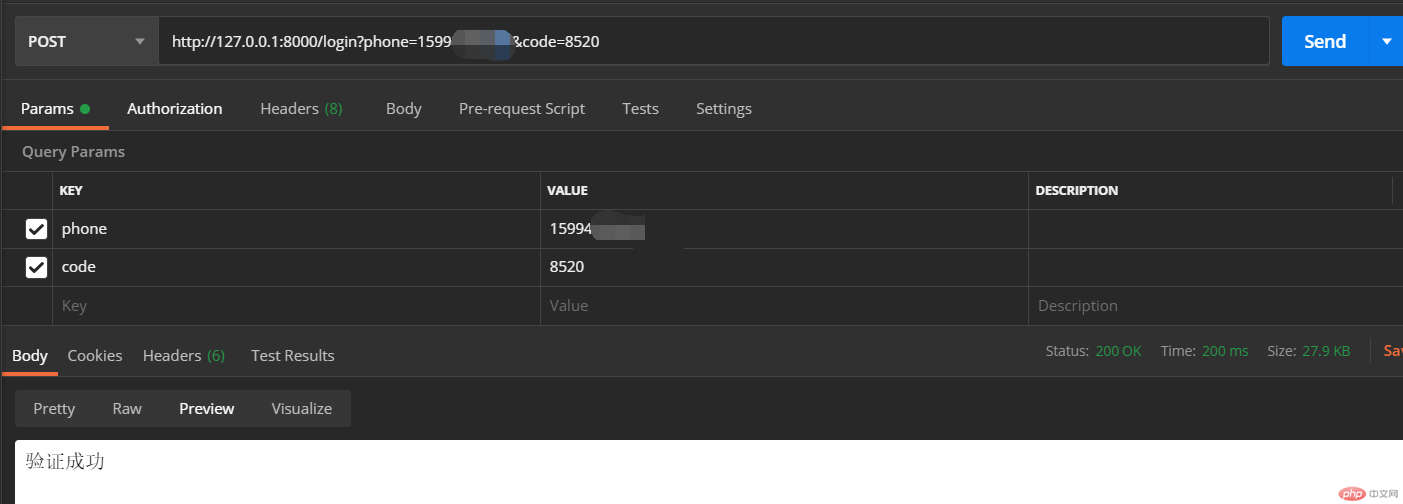Open the request Headers (8) tab
This screenshot has height=504, width=1403.
[301, 109]
